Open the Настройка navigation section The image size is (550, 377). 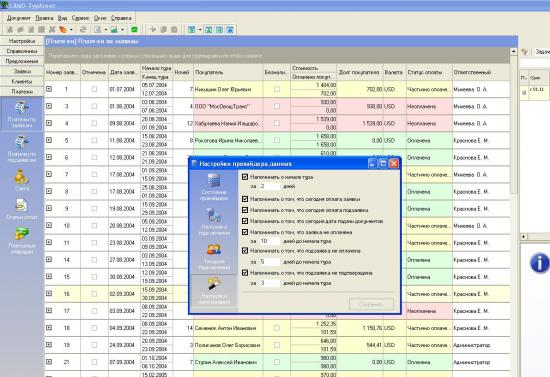(x=22, y=41)
